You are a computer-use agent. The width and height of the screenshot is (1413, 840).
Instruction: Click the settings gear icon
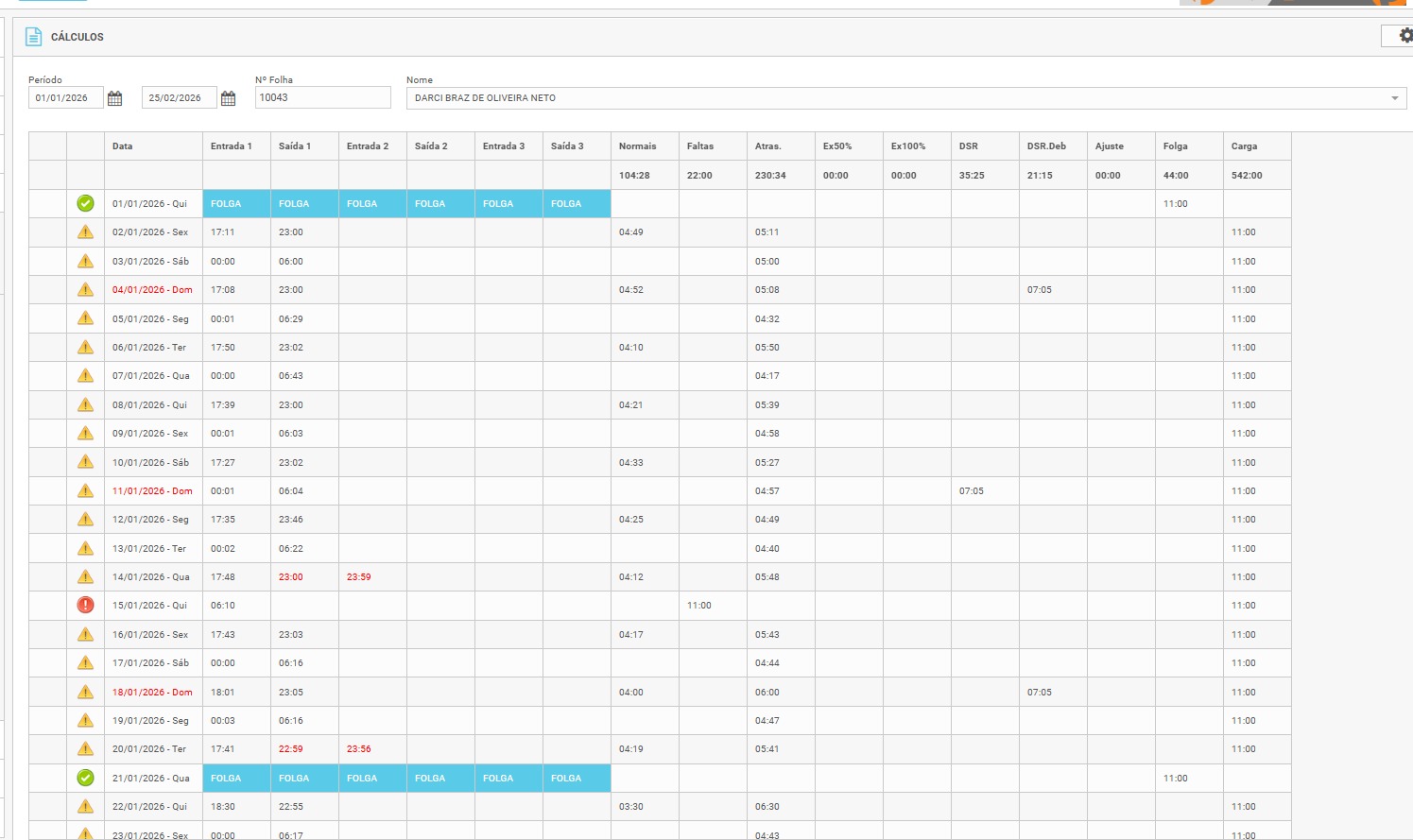[x=1404, y=36]
